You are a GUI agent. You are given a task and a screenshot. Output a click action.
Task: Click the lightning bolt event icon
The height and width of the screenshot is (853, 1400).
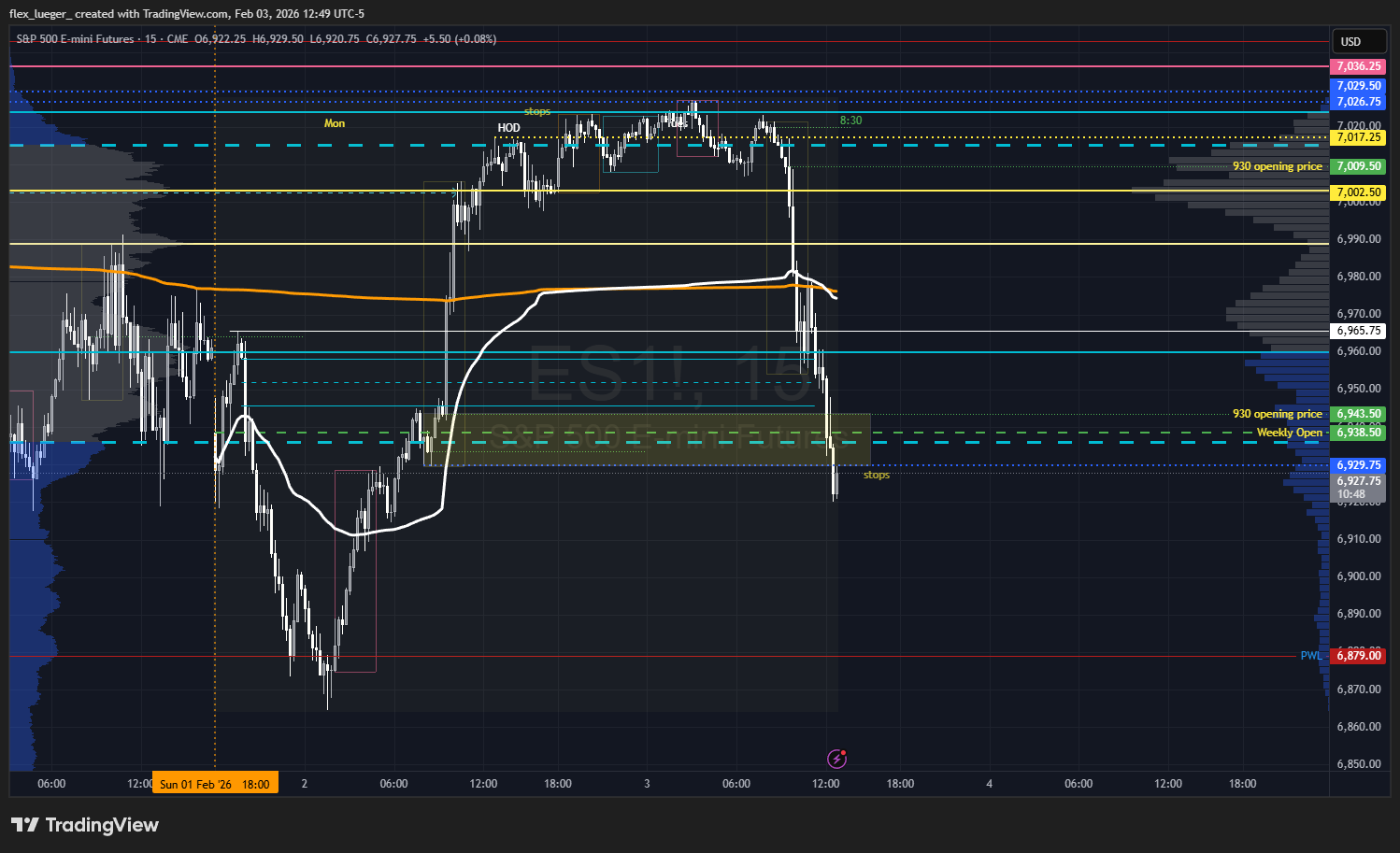[837, 758]
